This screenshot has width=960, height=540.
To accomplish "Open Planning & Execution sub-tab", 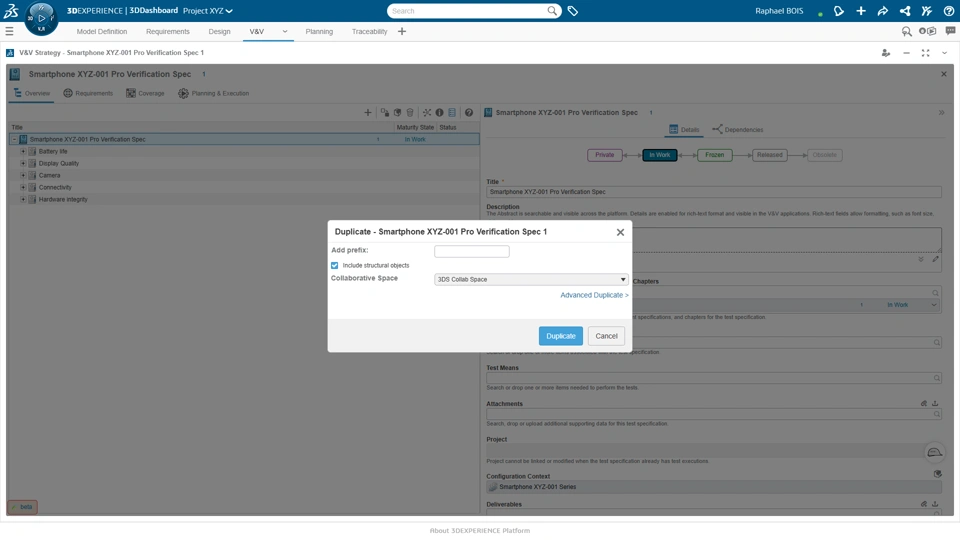I will (214, 93).
